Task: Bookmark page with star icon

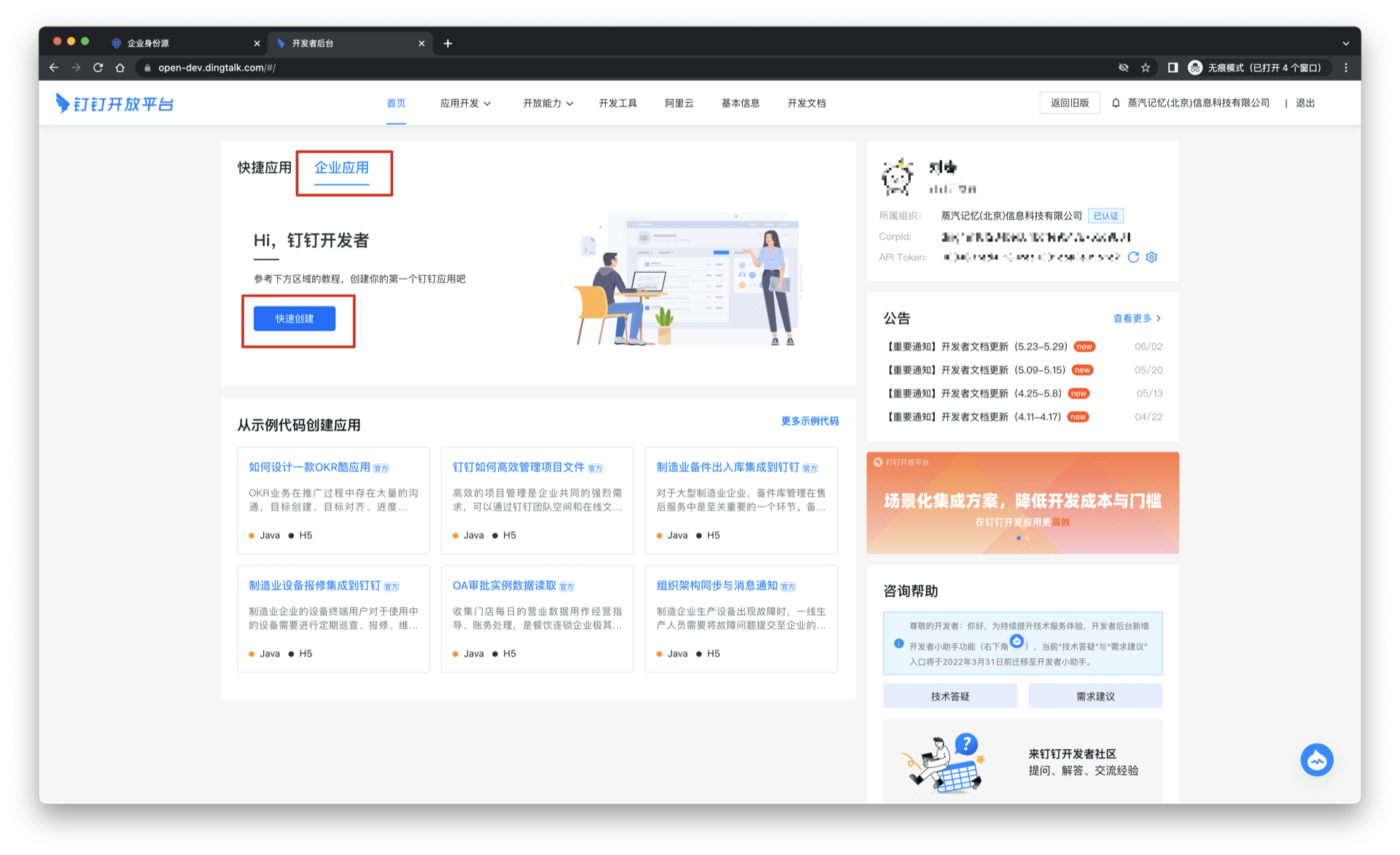Action: tap(1146, 68)
